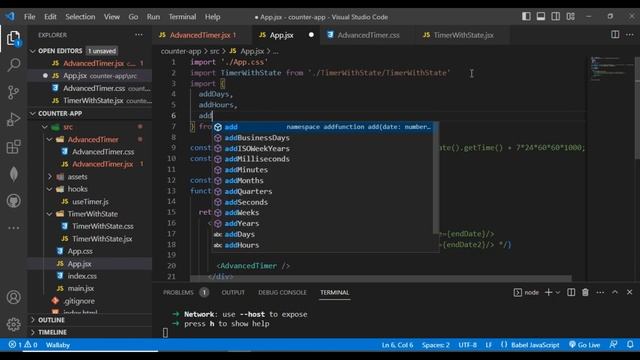This screenshot has height=360, width=640.
Task: Click Wallaby in the status bar
Action: [58, 345]
